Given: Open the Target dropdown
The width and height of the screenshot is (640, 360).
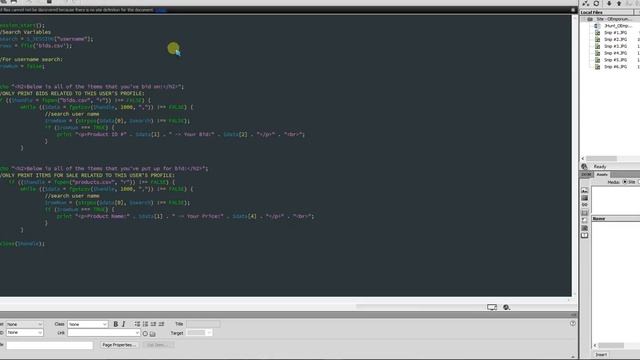Looking at the screenshot, I should 199,333.
